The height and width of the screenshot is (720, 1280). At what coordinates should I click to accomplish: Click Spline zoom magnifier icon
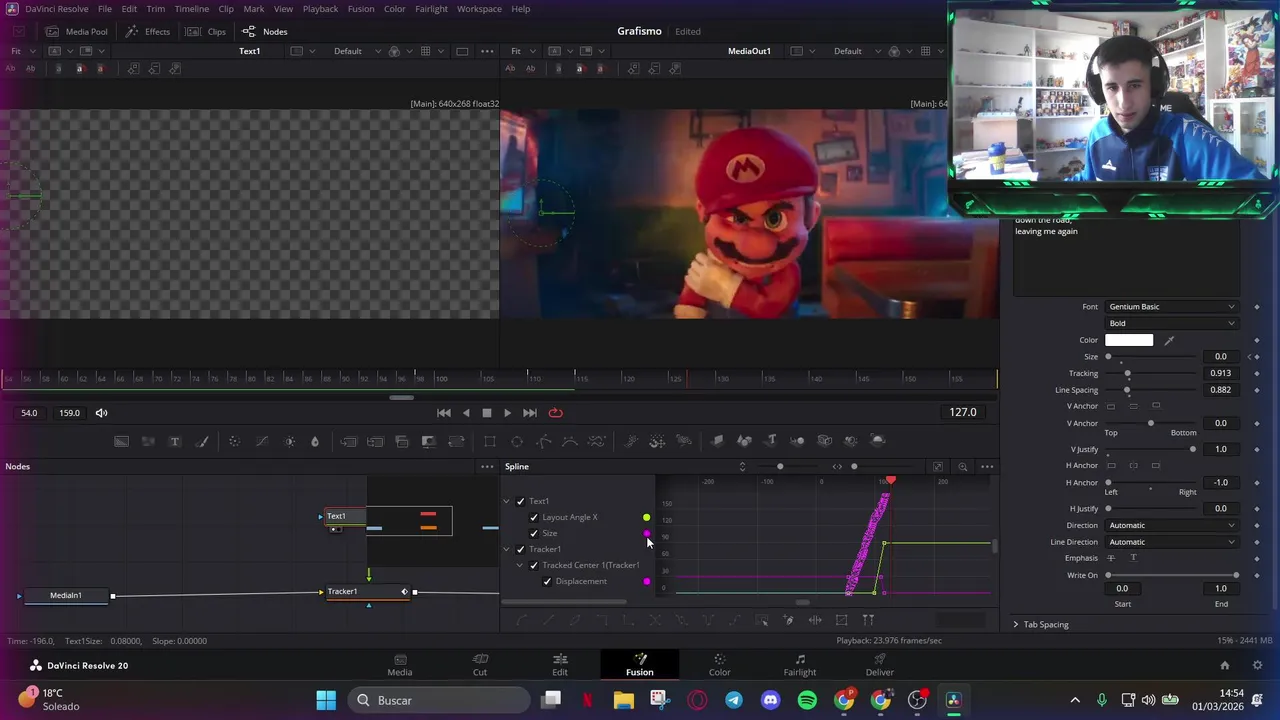click(x=963, y=467)
